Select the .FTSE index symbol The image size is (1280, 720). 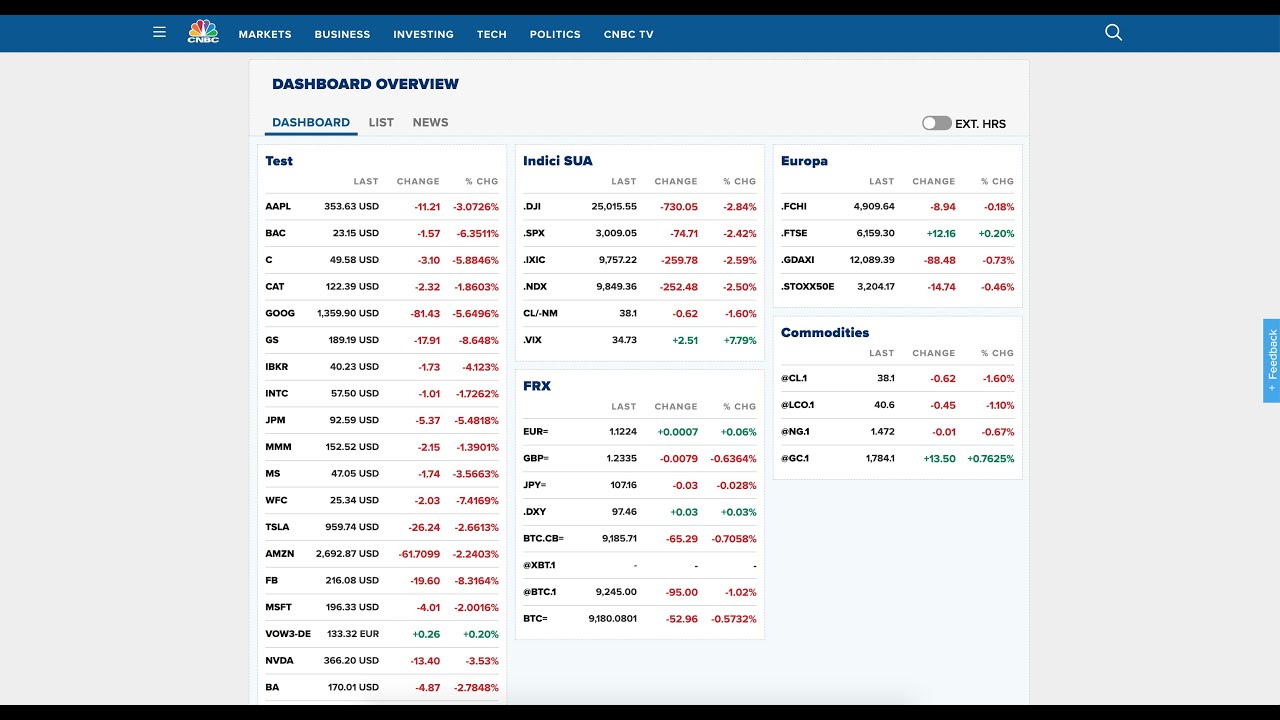[x=794, y=233]
